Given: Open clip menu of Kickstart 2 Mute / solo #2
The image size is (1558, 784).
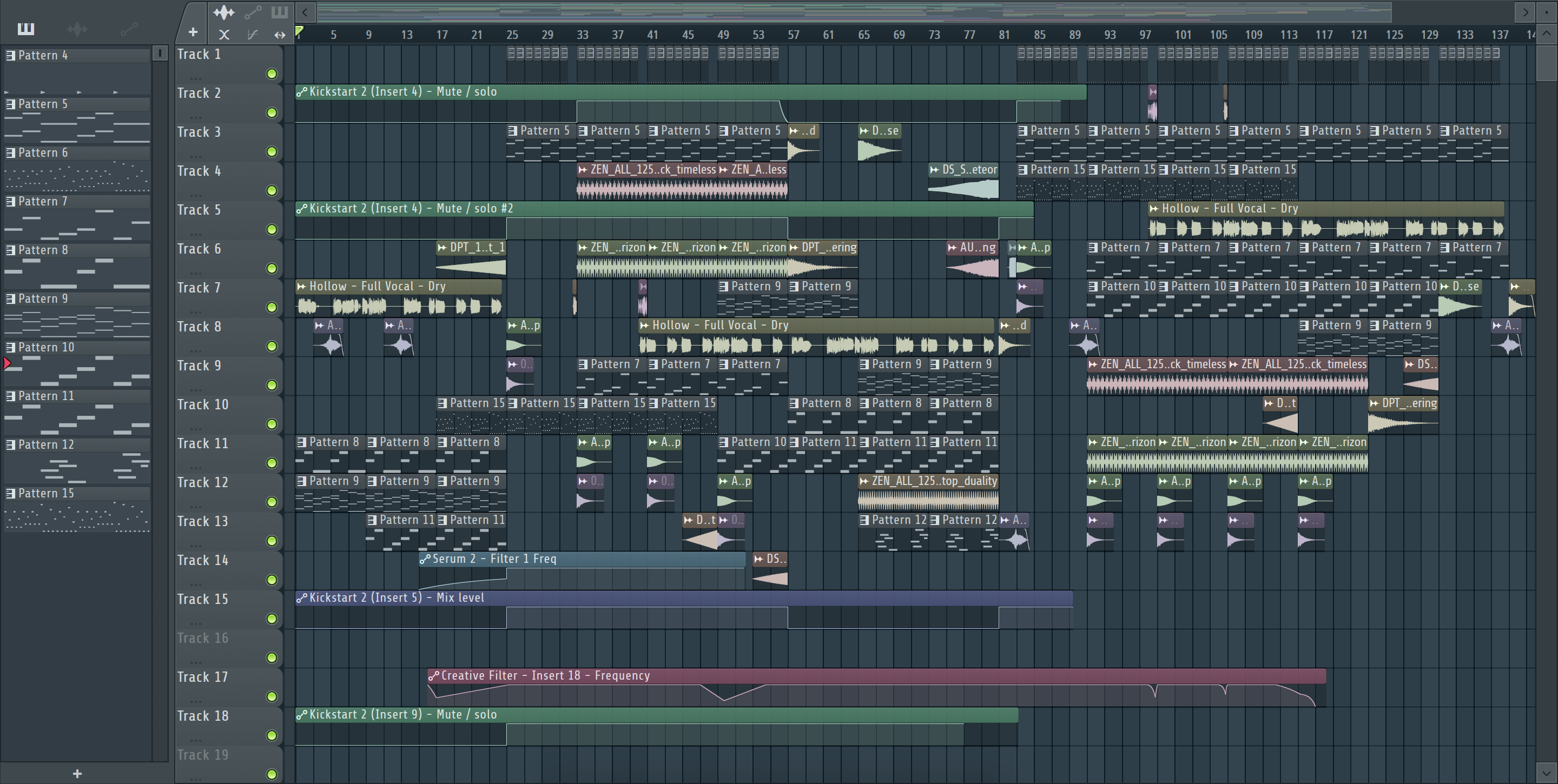Looking at the screenshot, I should [x=302, y=209].
